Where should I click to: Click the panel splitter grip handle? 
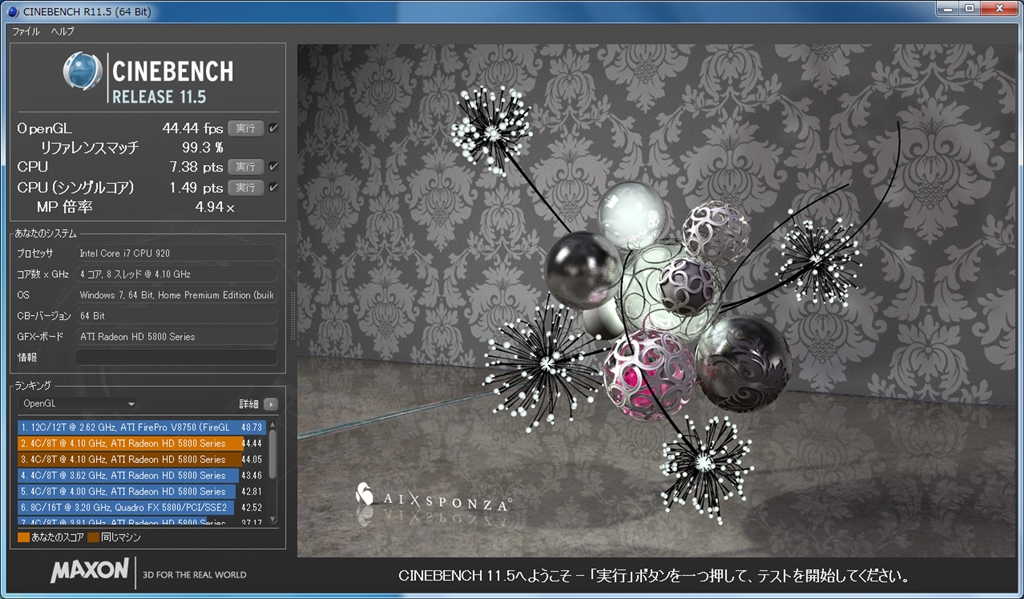pyautogui.click(x=293, y=316)
